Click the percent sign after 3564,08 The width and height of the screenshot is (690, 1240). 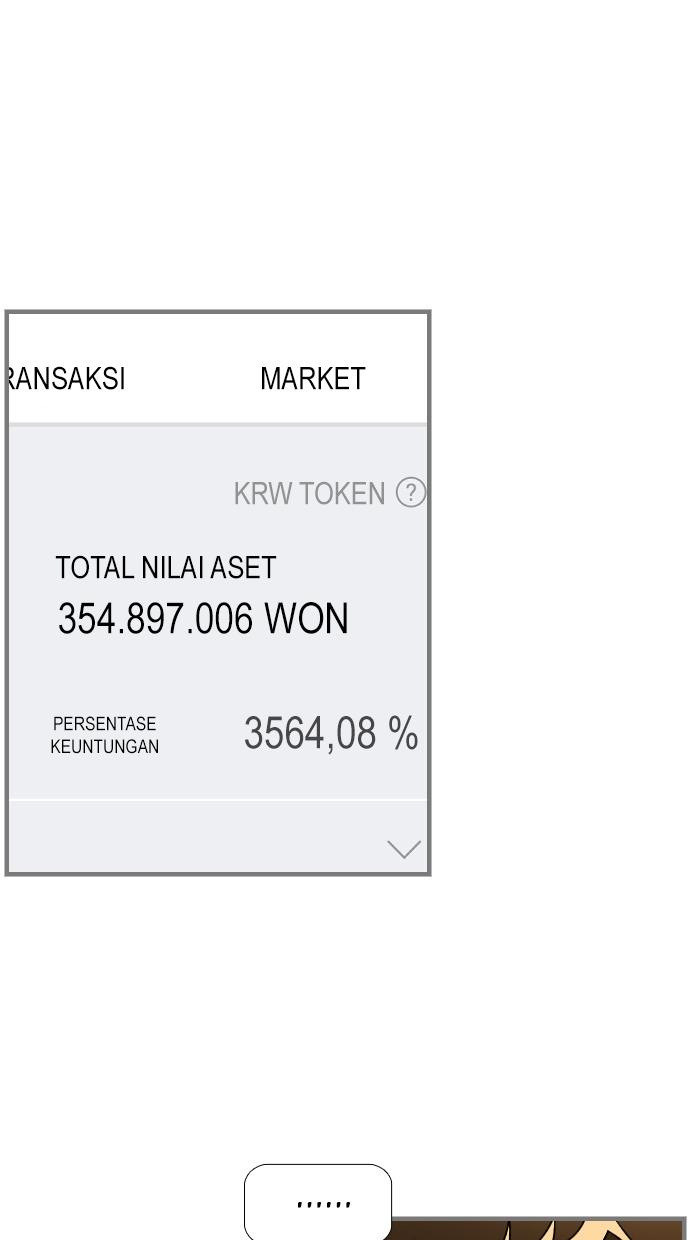pyautogui.click(x=403, y=733)
